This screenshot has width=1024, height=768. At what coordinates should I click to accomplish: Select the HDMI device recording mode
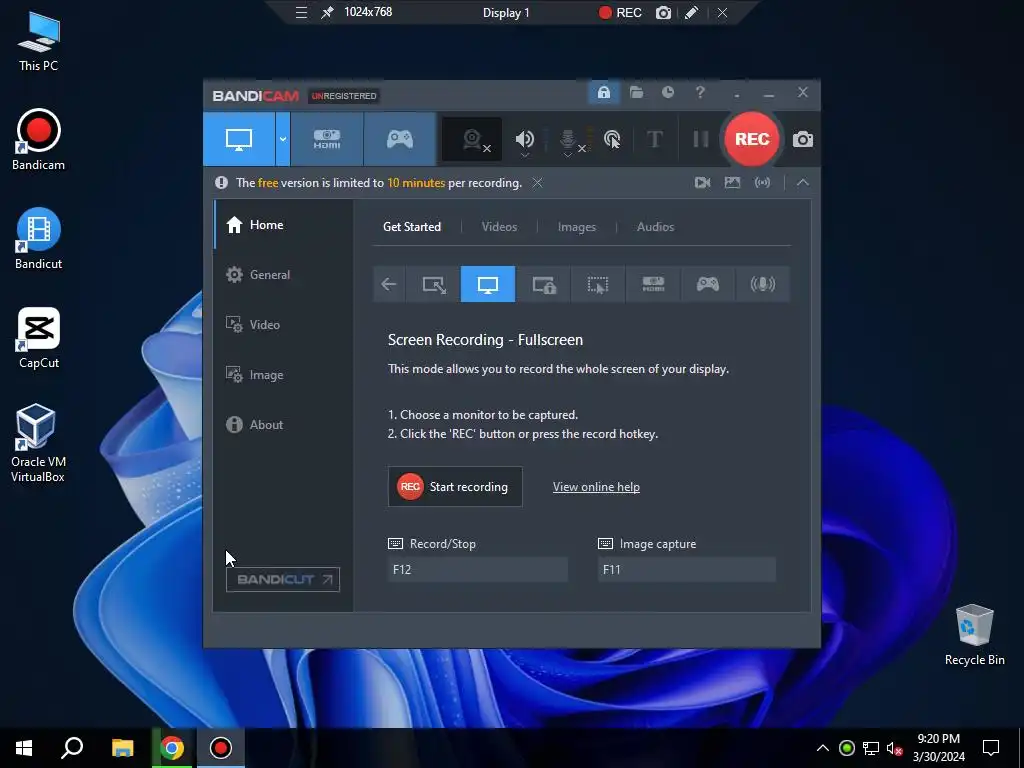[x=327, y=139]
